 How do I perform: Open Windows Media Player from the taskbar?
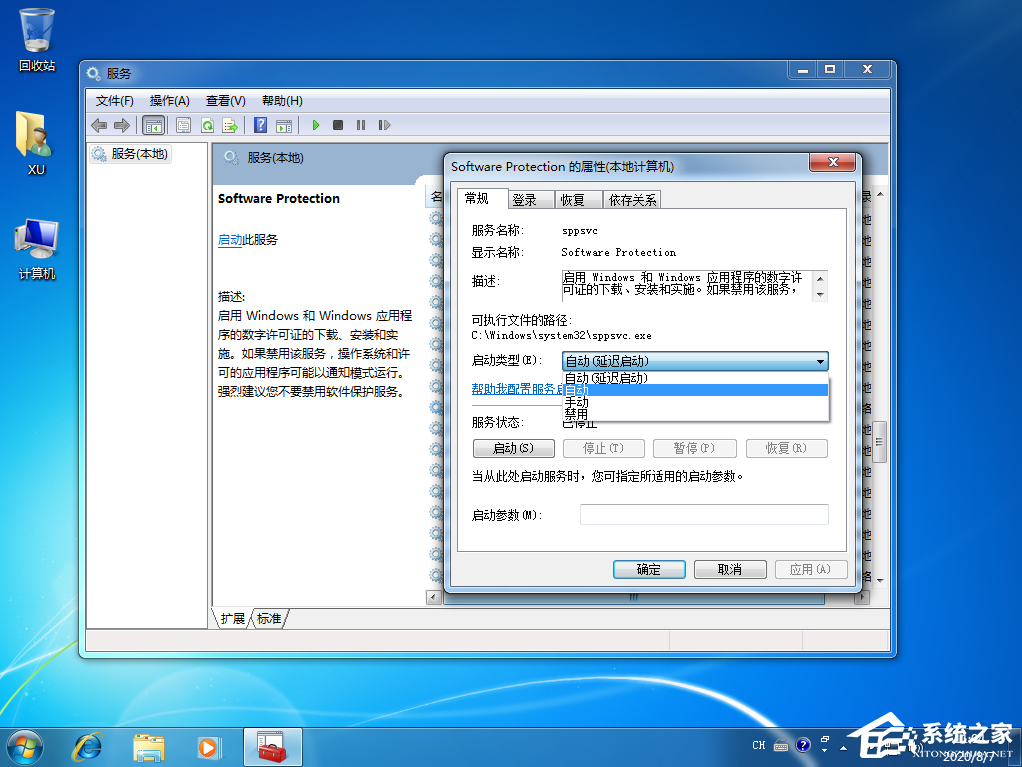tap(209, 747)
